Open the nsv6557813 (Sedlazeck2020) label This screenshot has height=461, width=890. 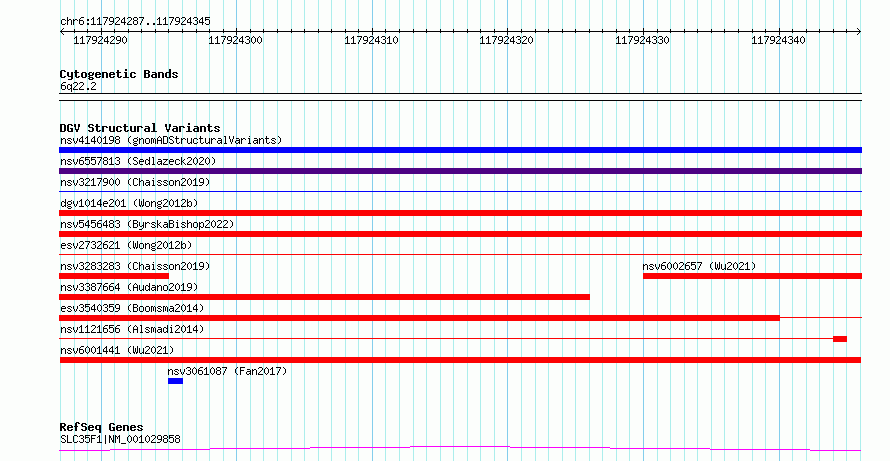tap(138, 161)
